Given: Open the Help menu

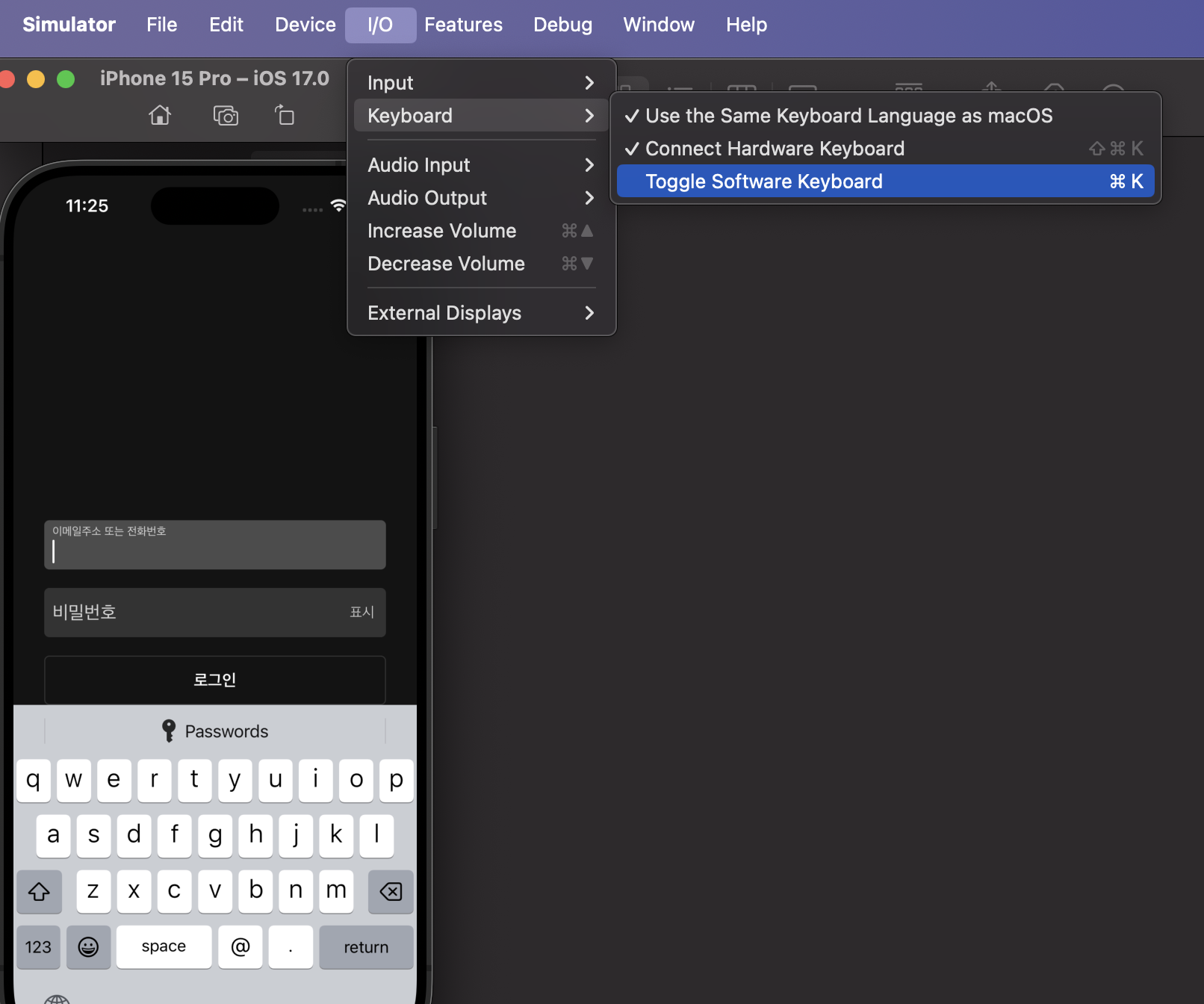Looking at the screenshot, I should pos(746,25).
